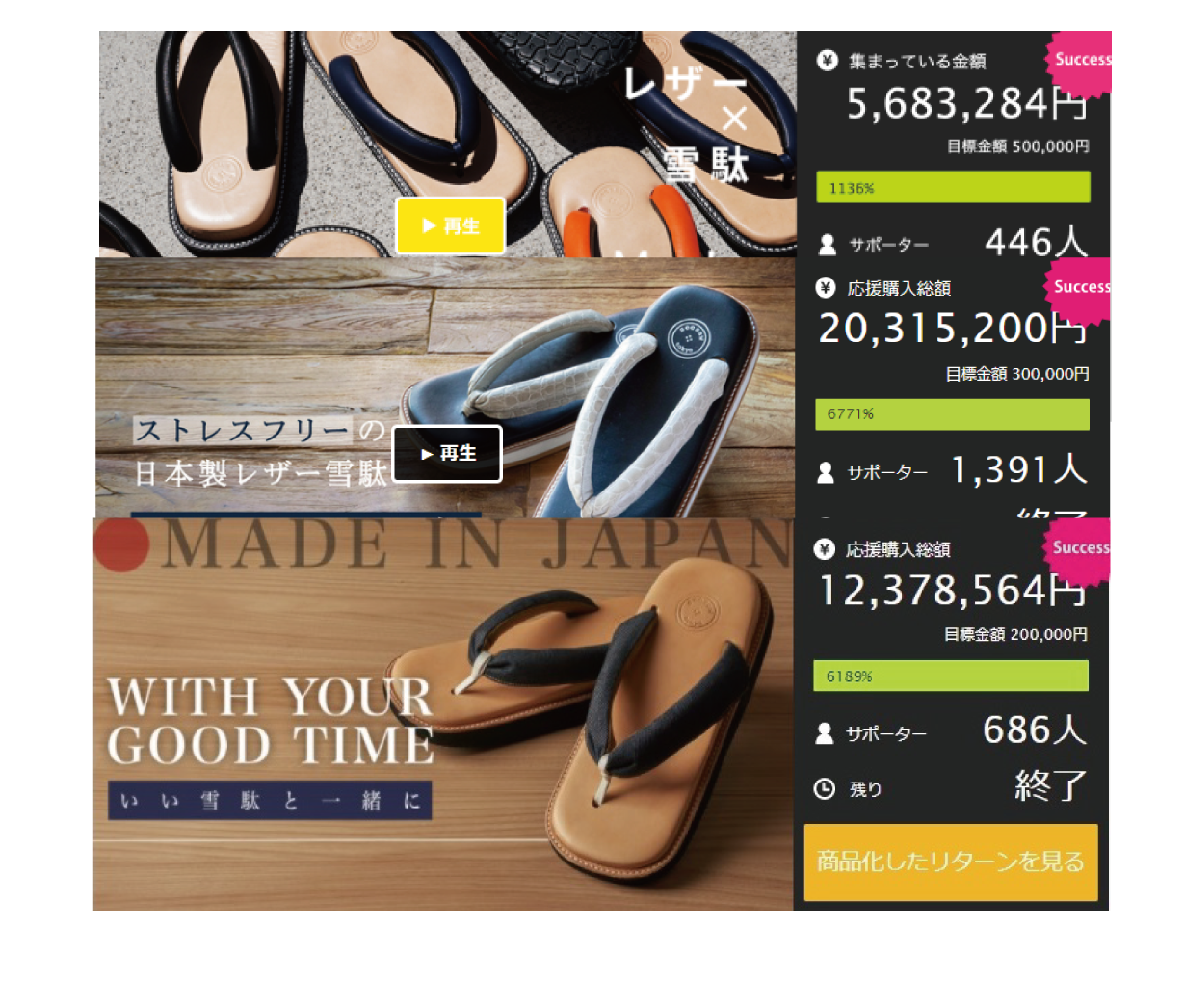
Task: Open 商品化したリターンを見る orange button
Action: [951, 862]
